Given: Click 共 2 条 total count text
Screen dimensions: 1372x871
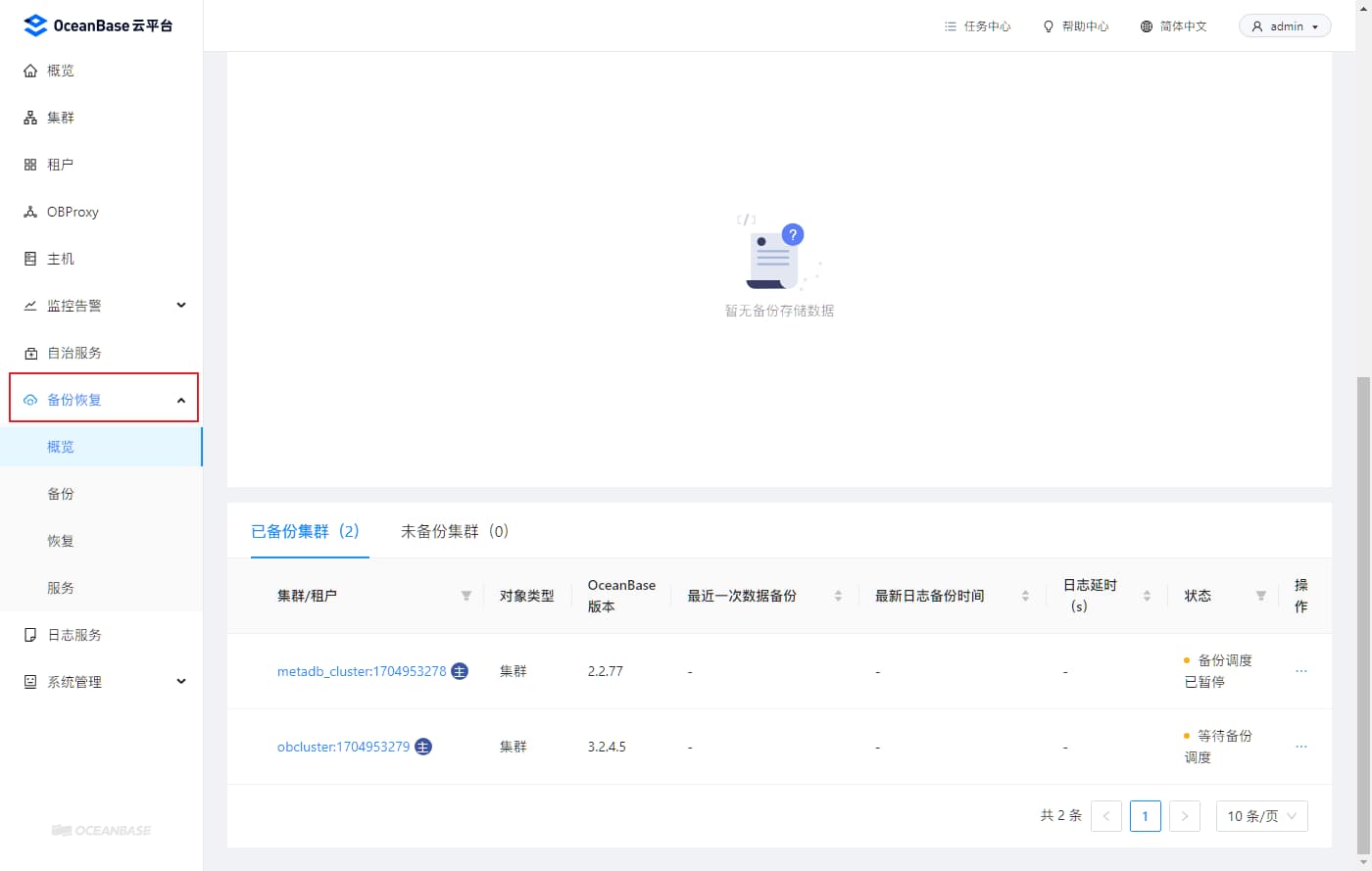Looking at the screenshot, I should click(x=1061, y=816).
